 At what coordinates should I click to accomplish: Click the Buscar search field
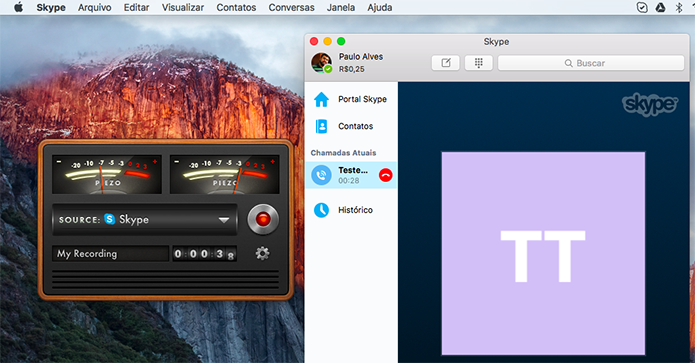pos(591,63)
